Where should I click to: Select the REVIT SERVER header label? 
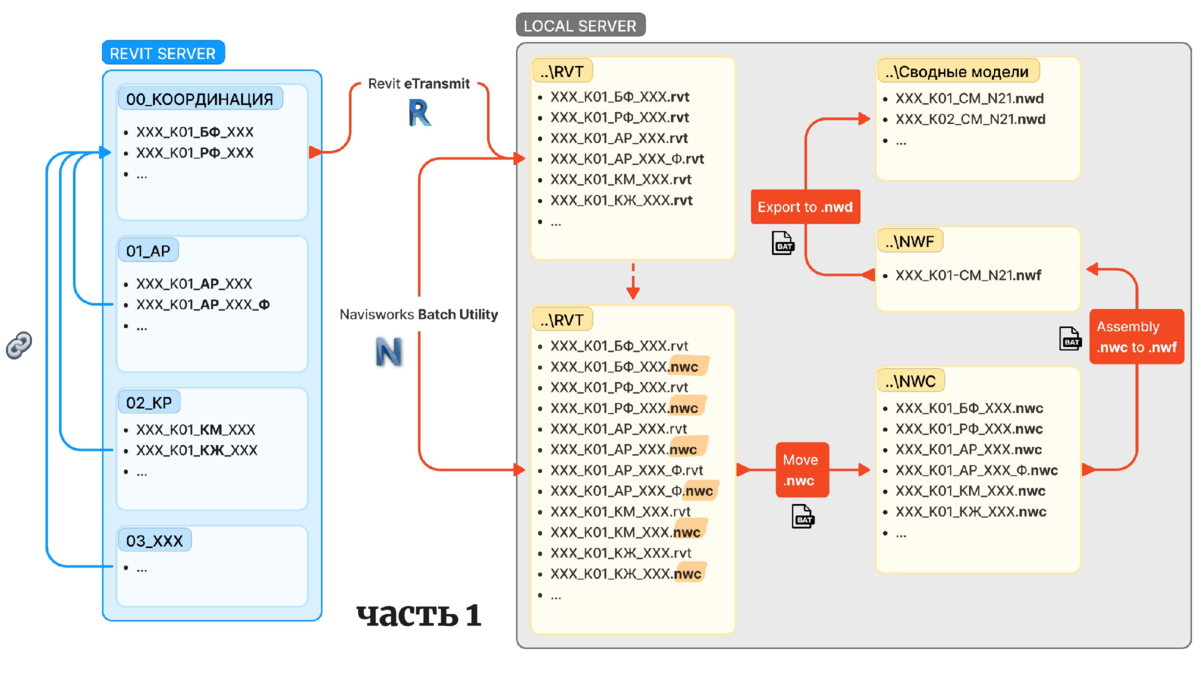click(163, 53)
